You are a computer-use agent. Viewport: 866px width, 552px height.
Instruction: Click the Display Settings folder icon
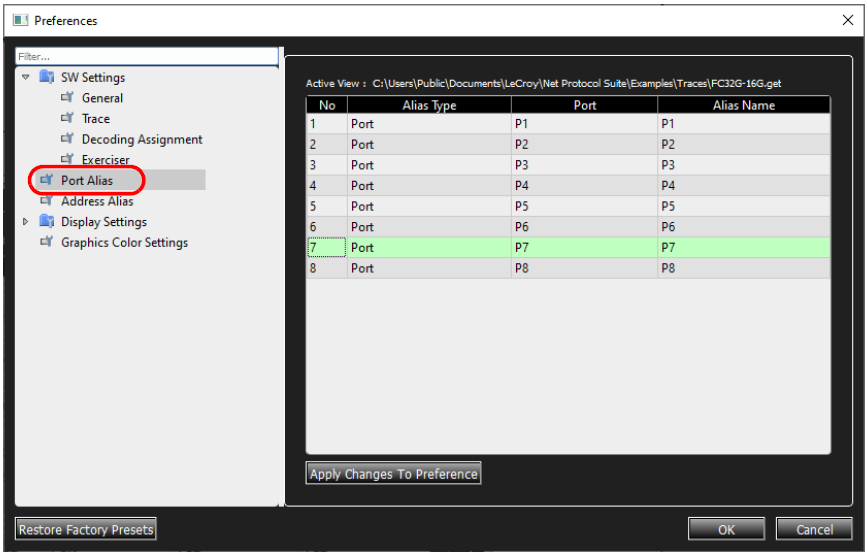[x=47, y=221]
